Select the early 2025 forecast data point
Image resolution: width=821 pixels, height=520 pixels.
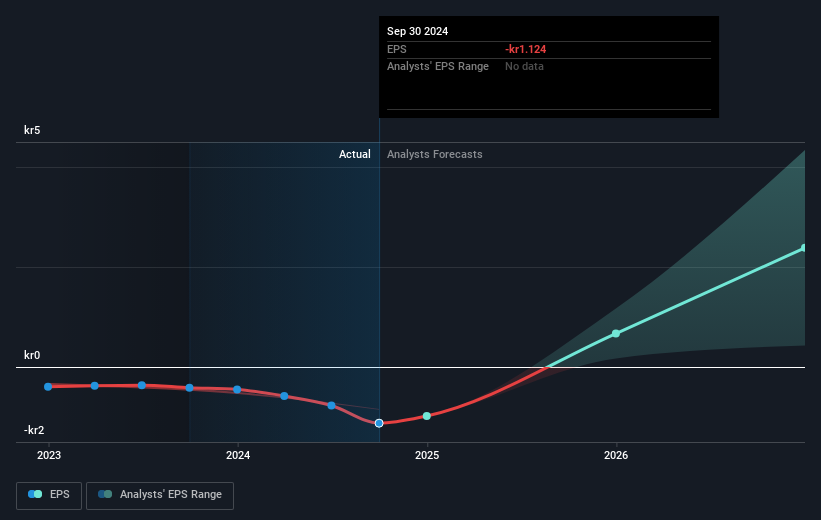point(427,416)
